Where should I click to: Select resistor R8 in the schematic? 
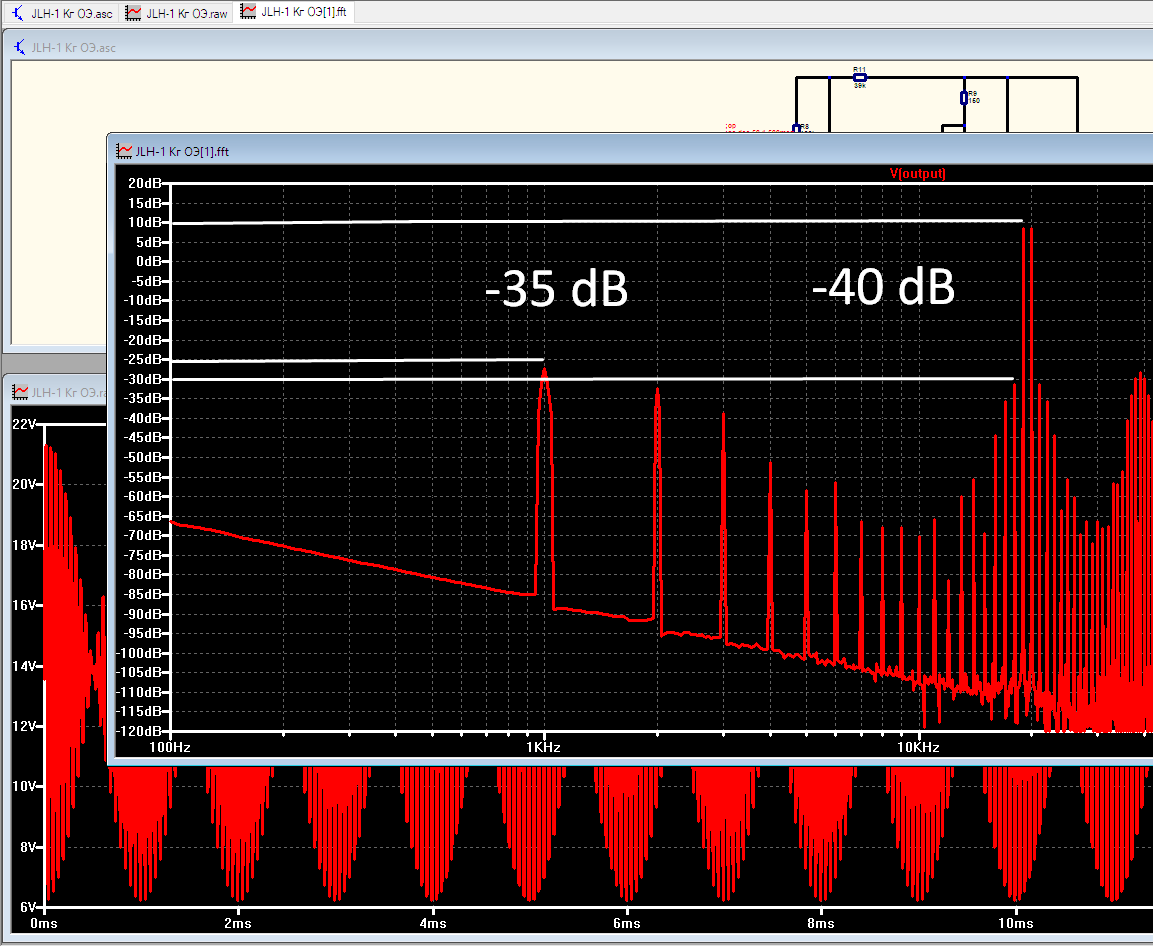tap(797, 128)
